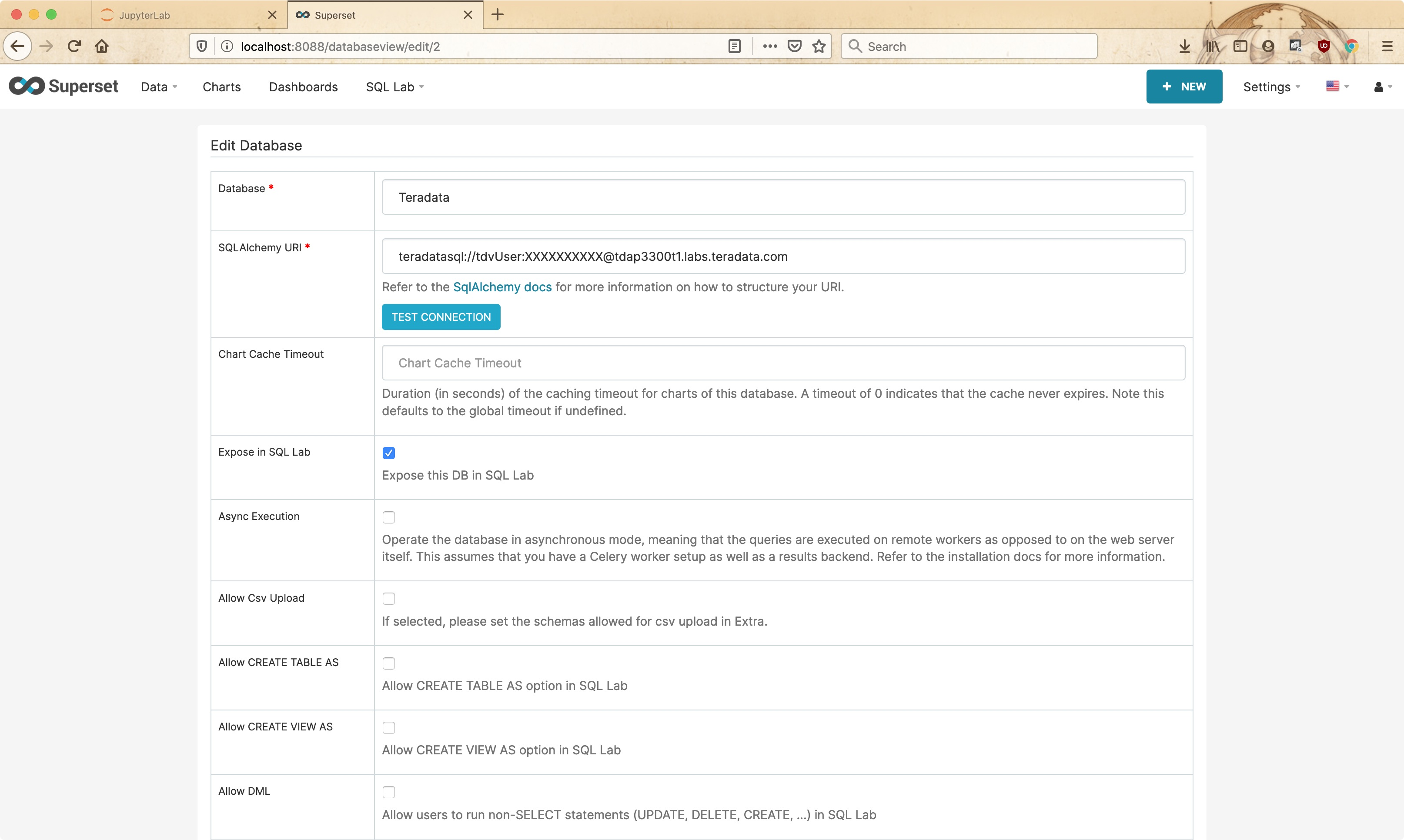The image size is (1404, 840).
Task: Click the TEST CONNECTION button
Action: (x=441, y=317)
